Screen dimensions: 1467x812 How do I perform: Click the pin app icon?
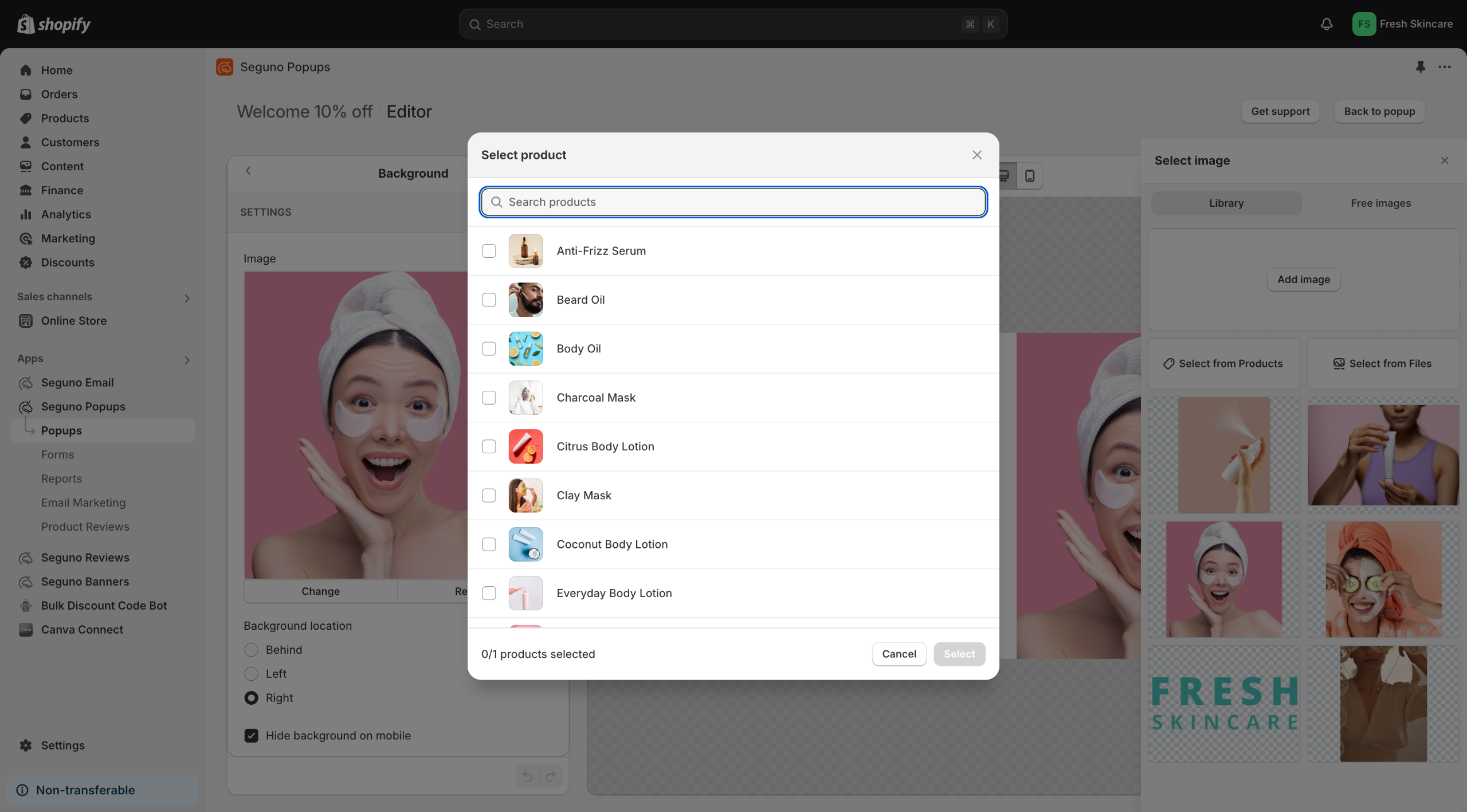pyautogui.click(x=1421, y=67)
